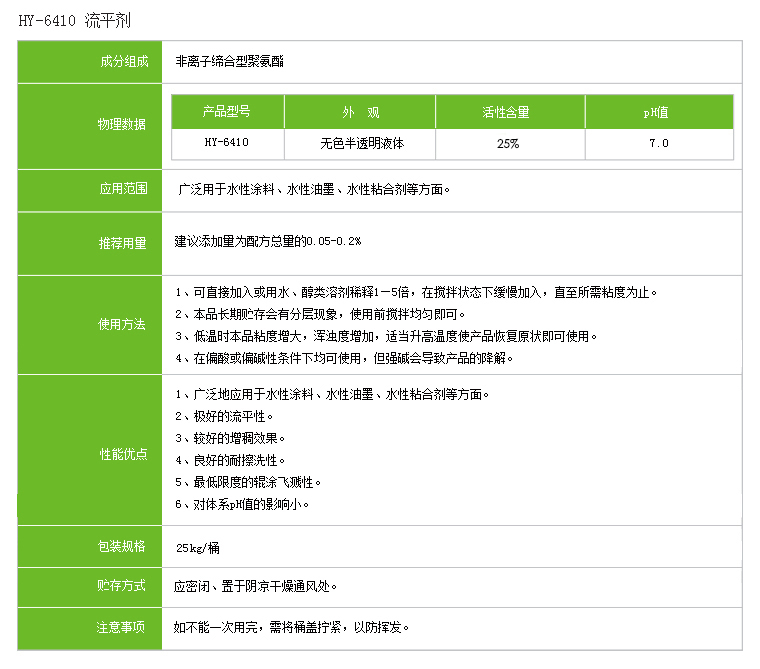The width and height of the screenshot is (760, 669).
Task: Click the "HY-6410 流平剂" page title
Action: click(x=74, y=20)
